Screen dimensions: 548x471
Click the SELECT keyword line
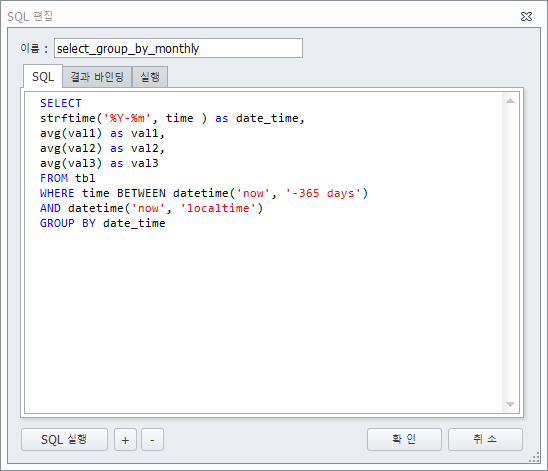point(60,103)
